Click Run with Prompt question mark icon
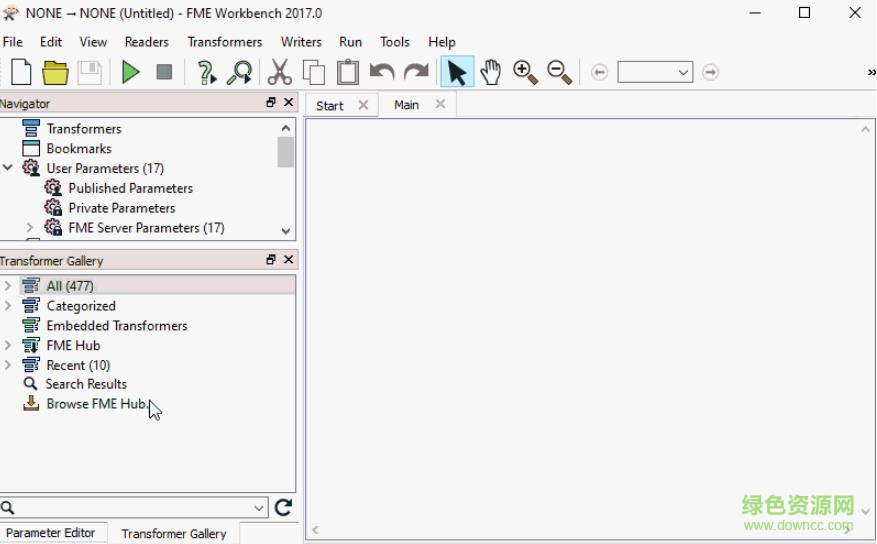This screenshot has width=877, height=544. [206, 73]
